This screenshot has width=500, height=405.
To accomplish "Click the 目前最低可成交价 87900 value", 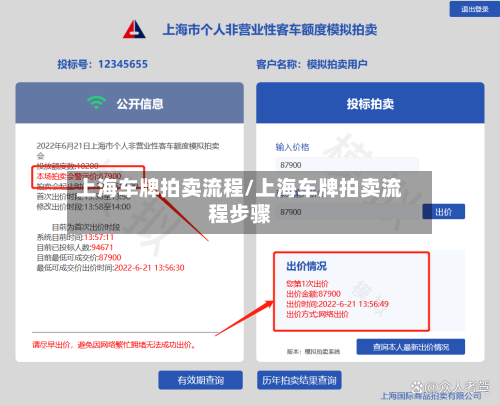I will 110,257.
